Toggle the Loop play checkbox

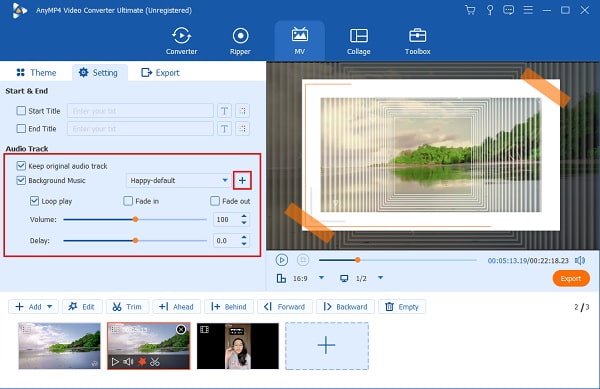34,201
